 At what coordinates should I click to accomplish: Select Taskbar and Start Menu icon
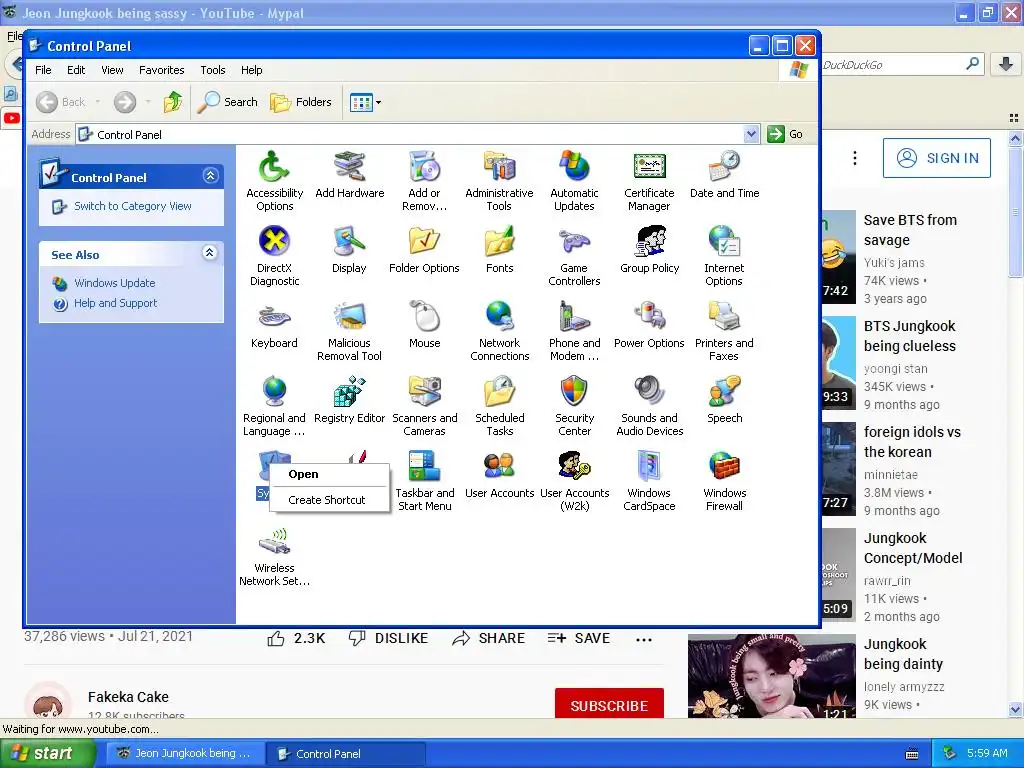click(x=424, y=482)
